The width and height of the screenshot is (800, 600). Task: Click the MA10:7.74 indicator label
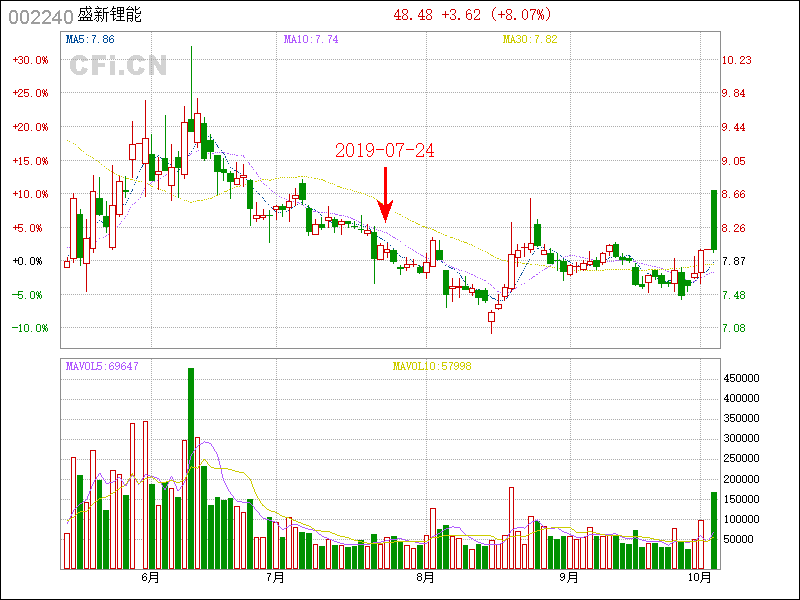311,39
